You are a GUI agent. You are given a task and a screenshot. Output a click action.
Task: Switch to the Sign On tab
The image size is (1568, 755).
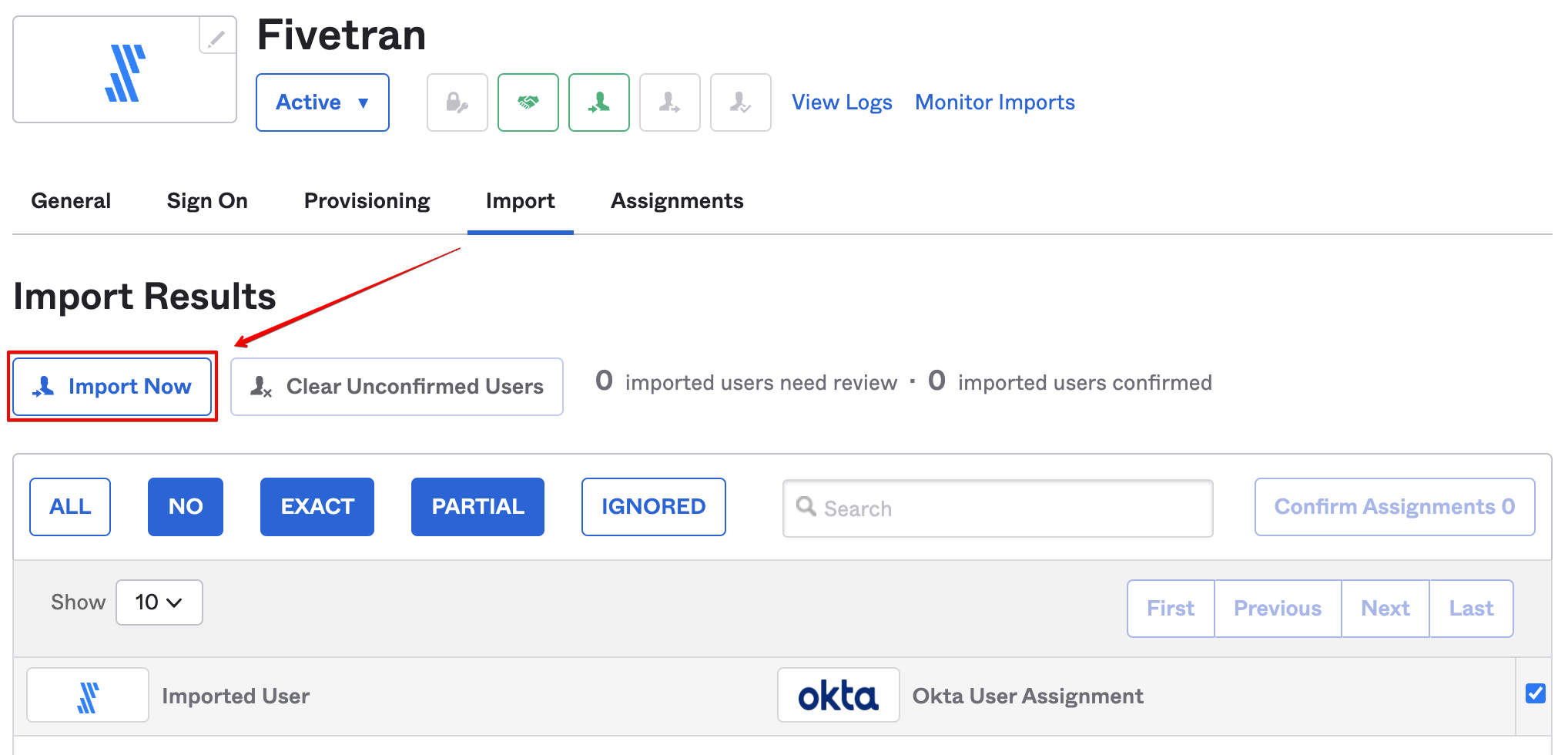(x=207, y=201)
